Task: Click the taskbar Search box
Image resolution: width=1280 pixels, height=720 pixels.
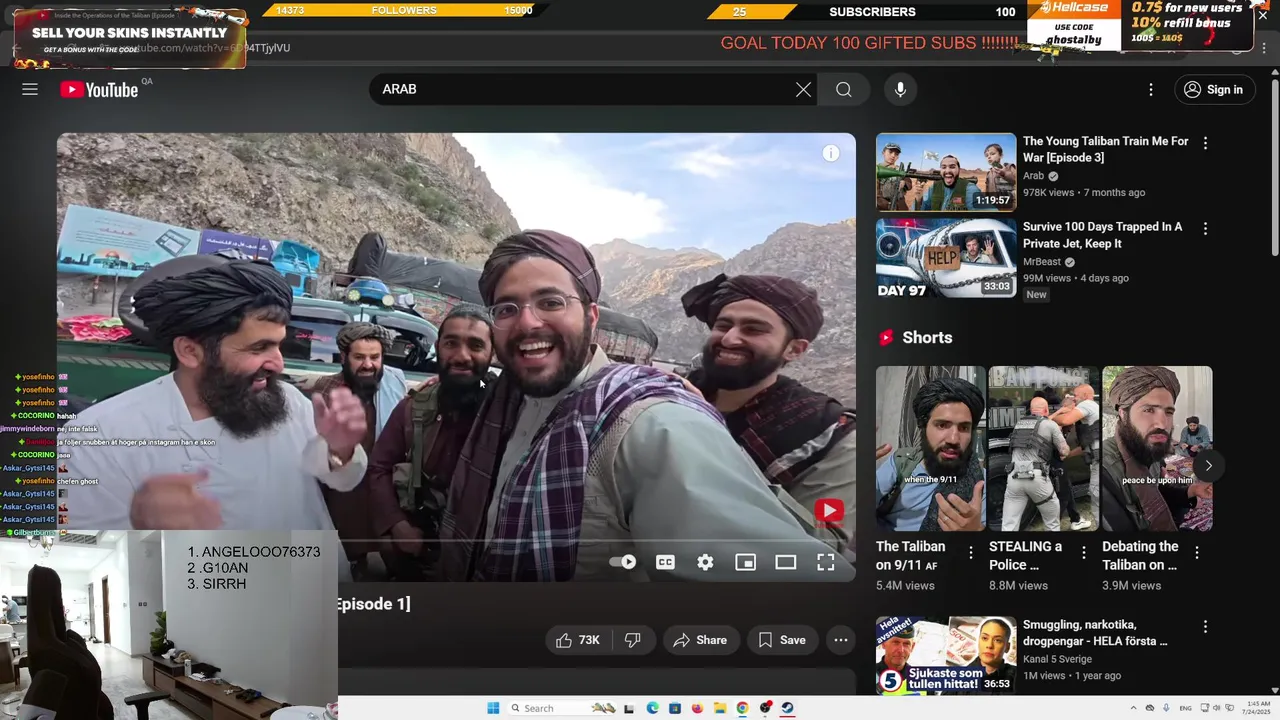Action: point(562,708)
